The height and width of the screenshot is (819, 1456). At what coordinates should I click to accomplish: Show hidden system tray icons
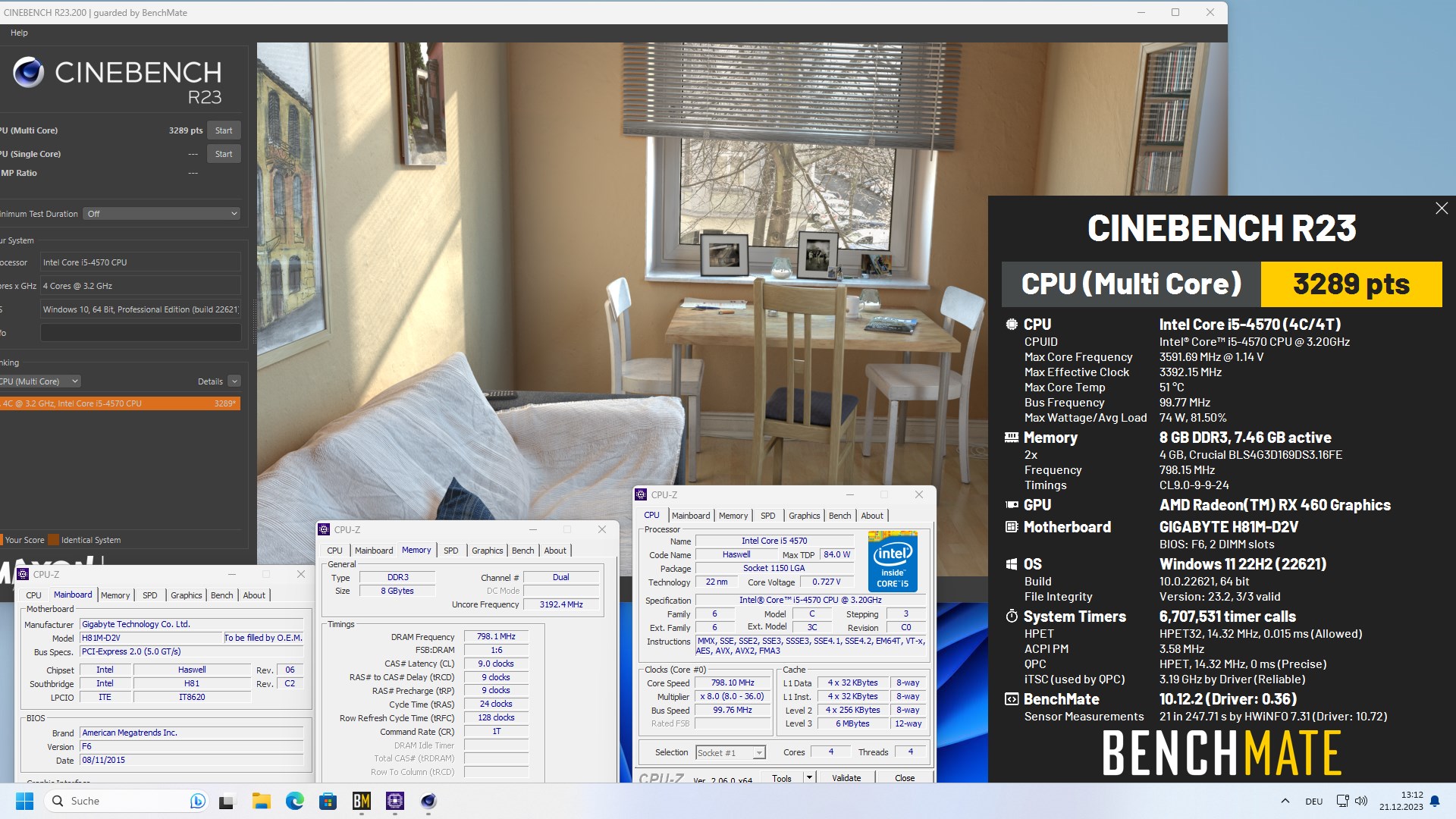1285,801
